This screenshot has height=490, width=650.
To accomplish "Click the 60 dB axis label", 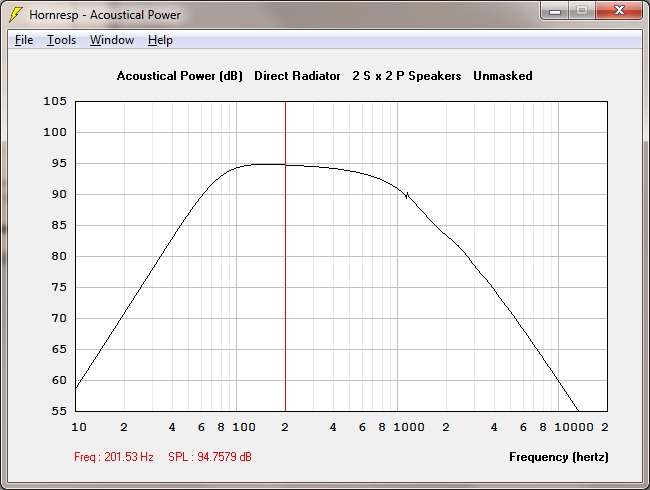I will coord(59,380).
